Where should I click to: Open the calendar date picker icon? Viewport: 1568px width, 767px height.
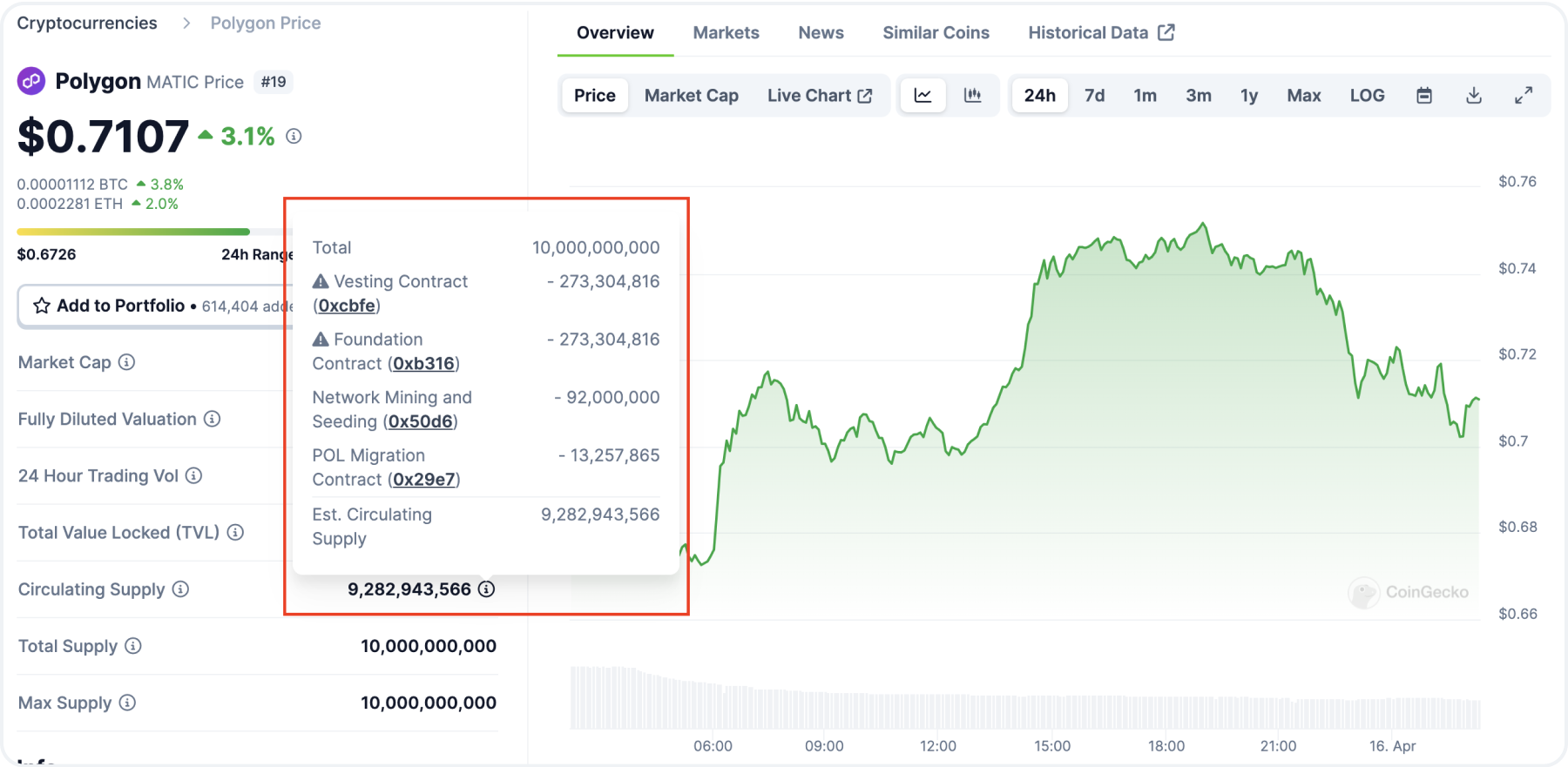[x=1424, y=96]
